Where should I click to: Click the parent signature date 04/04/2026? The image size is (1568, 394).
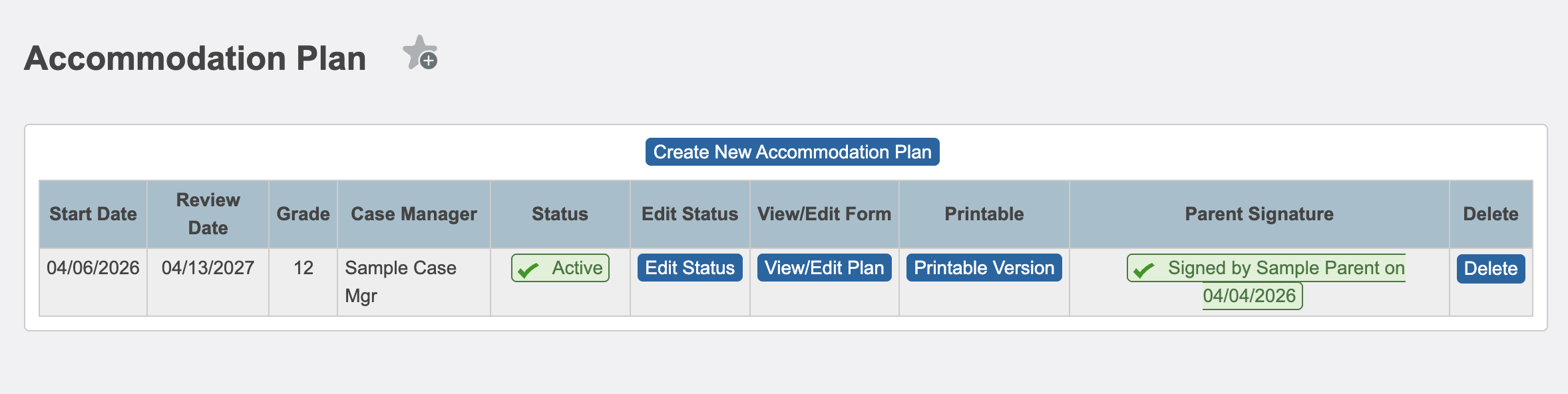coord(1249,296)
